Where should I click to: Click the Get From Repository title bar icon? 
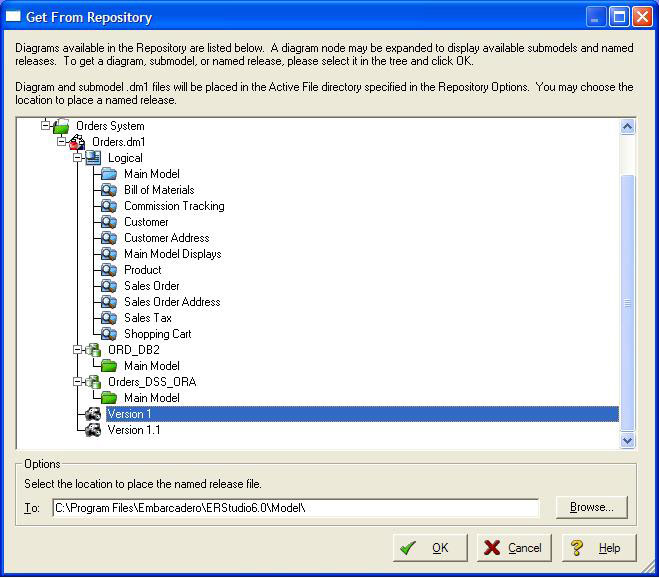tap(13, 17)
